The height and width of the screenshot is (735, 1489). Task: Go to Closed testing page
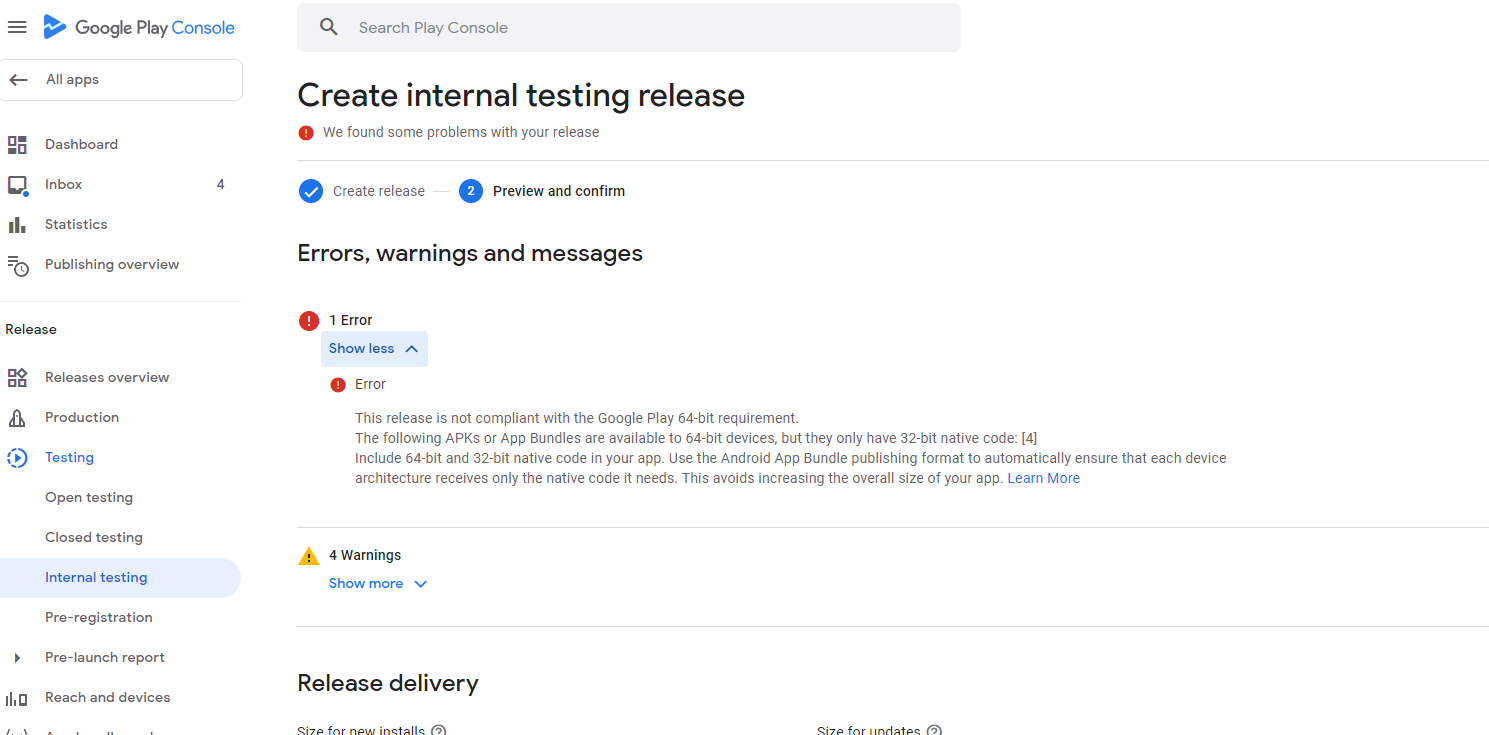click(x=94, y=538)
